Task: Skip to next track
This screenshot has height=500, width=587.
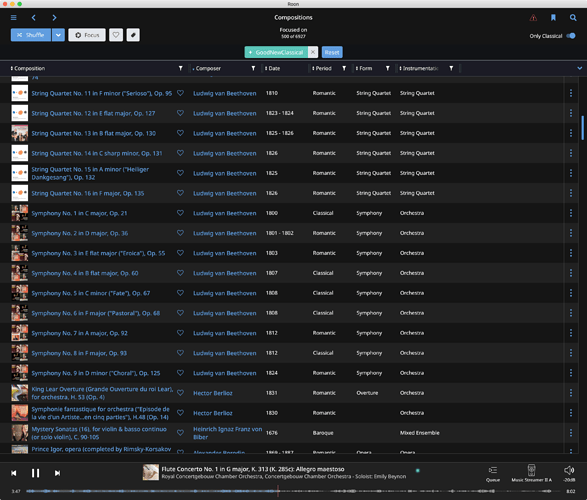Action: tap(57, 473)
